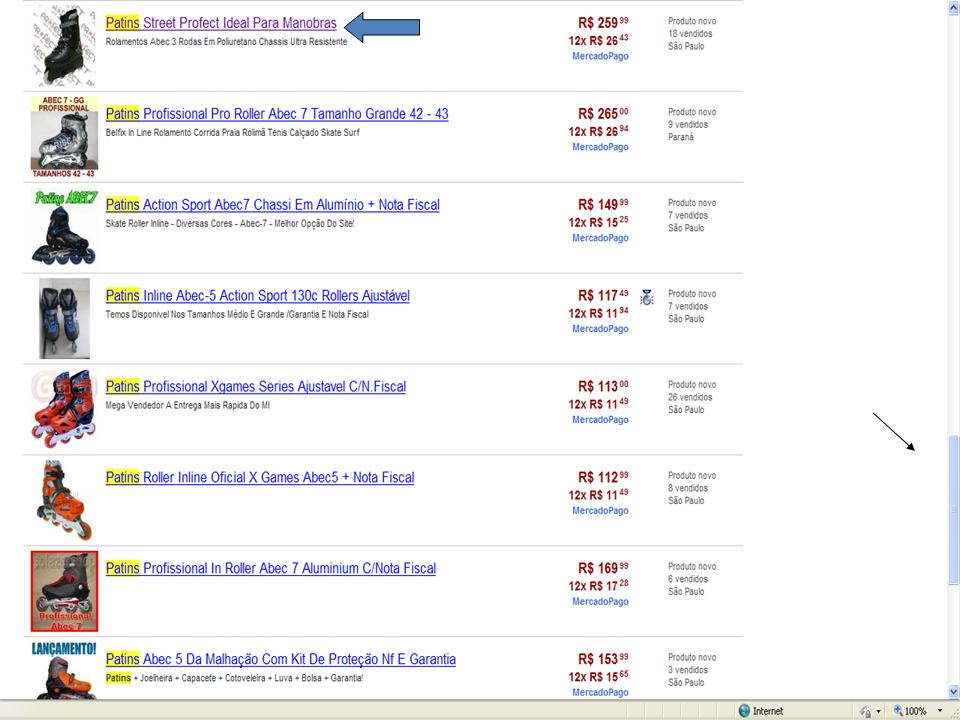Click the '12x R$ 26,94' installment text
960x720 pixels.
click(x=598, y=132)
